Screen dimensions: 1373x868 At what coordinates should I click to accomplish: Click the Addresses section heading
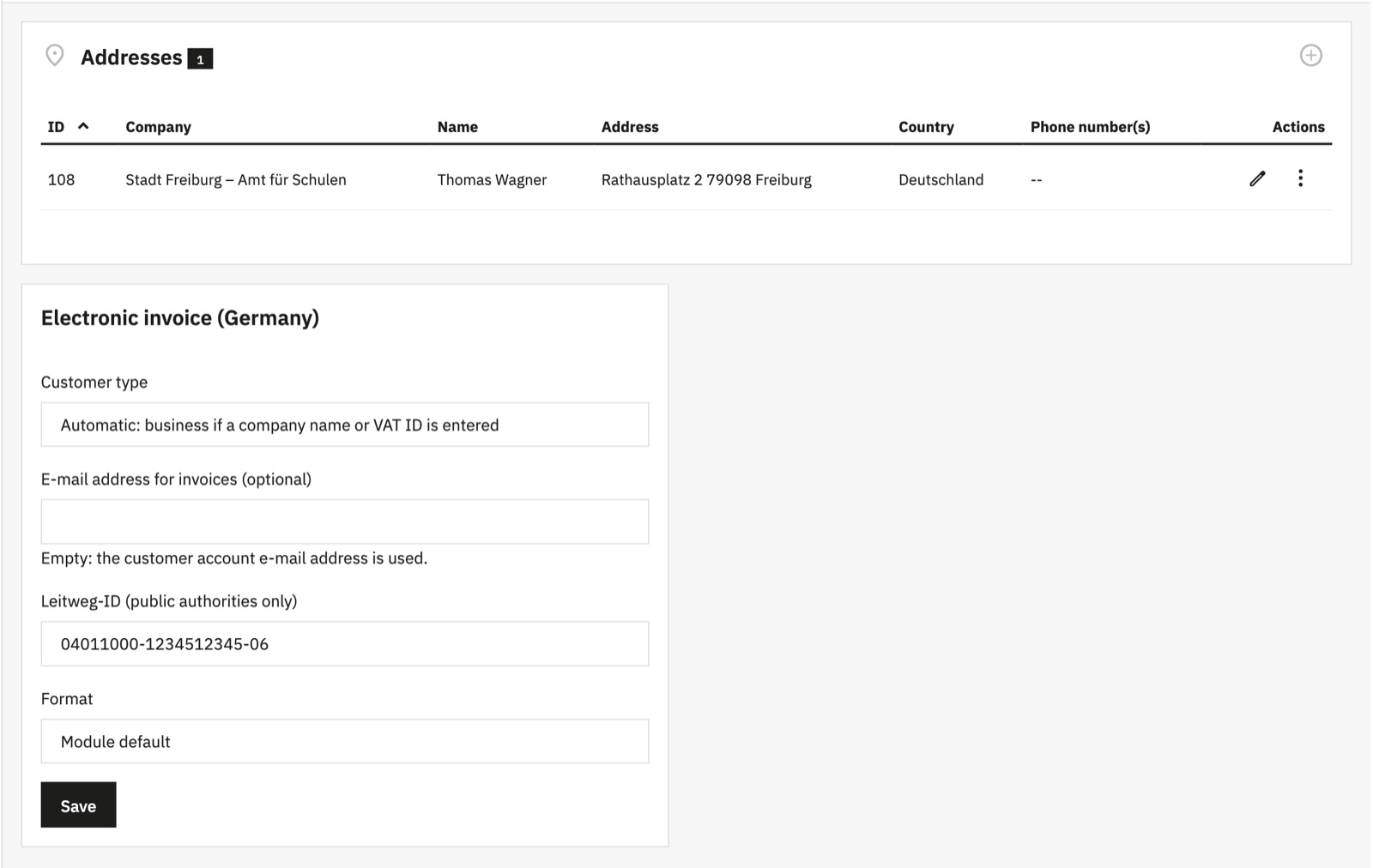(x=131, y=57)
